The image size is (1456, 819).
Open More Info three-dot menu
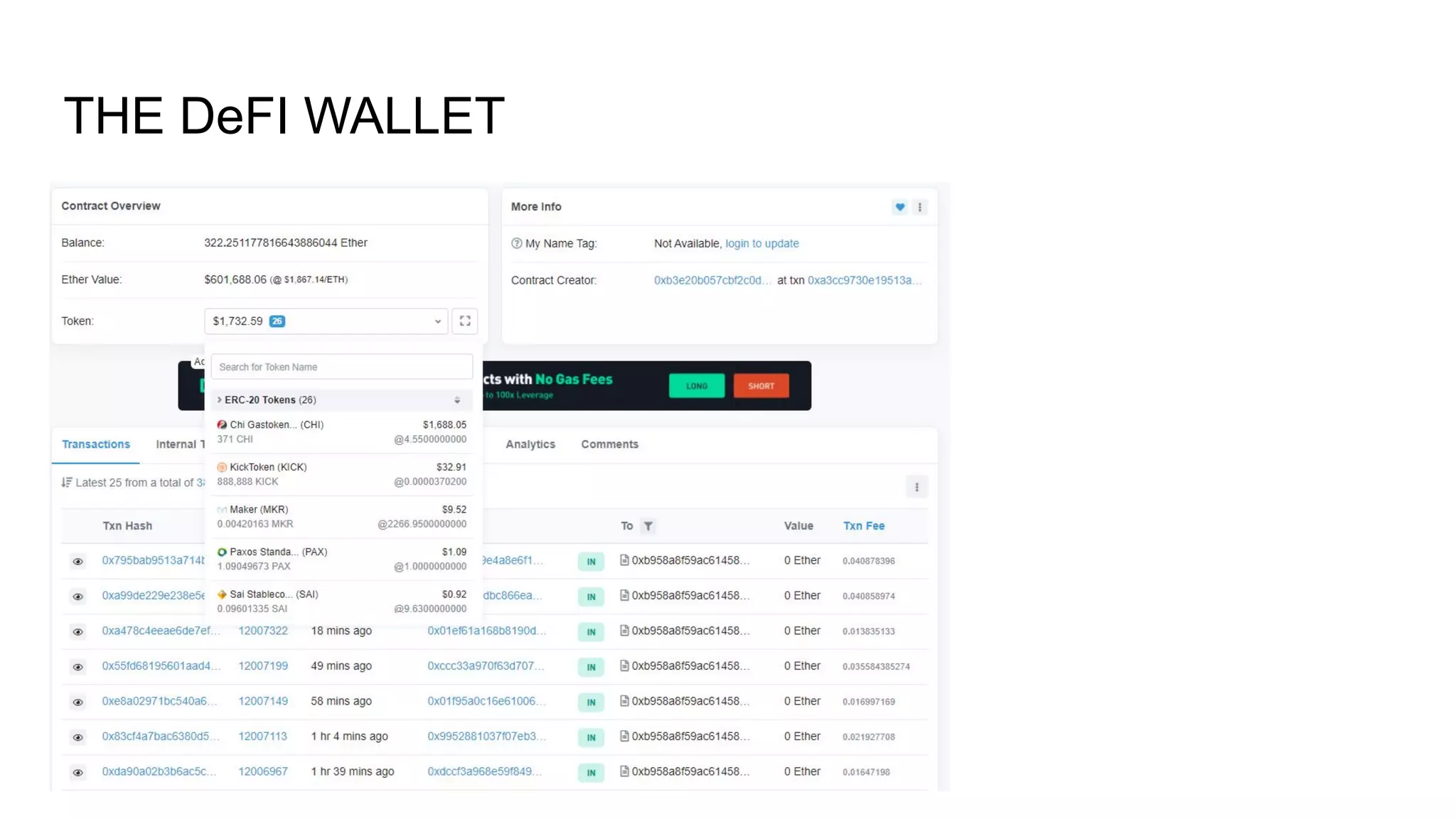pos(920,207)
